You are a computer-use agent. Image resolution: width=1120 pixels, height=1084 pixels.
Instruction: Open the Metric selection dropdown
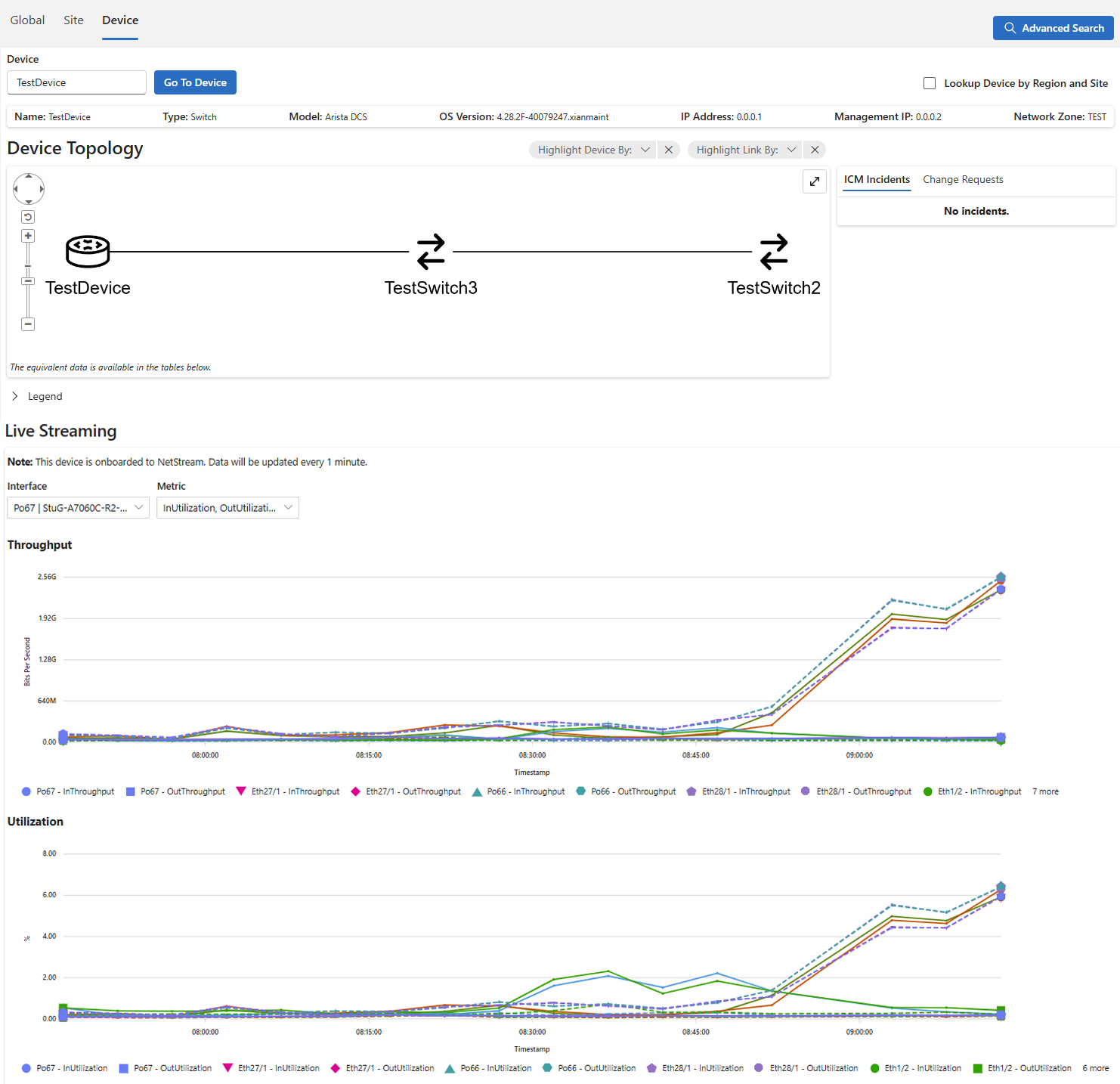click(x=227, y=507)
